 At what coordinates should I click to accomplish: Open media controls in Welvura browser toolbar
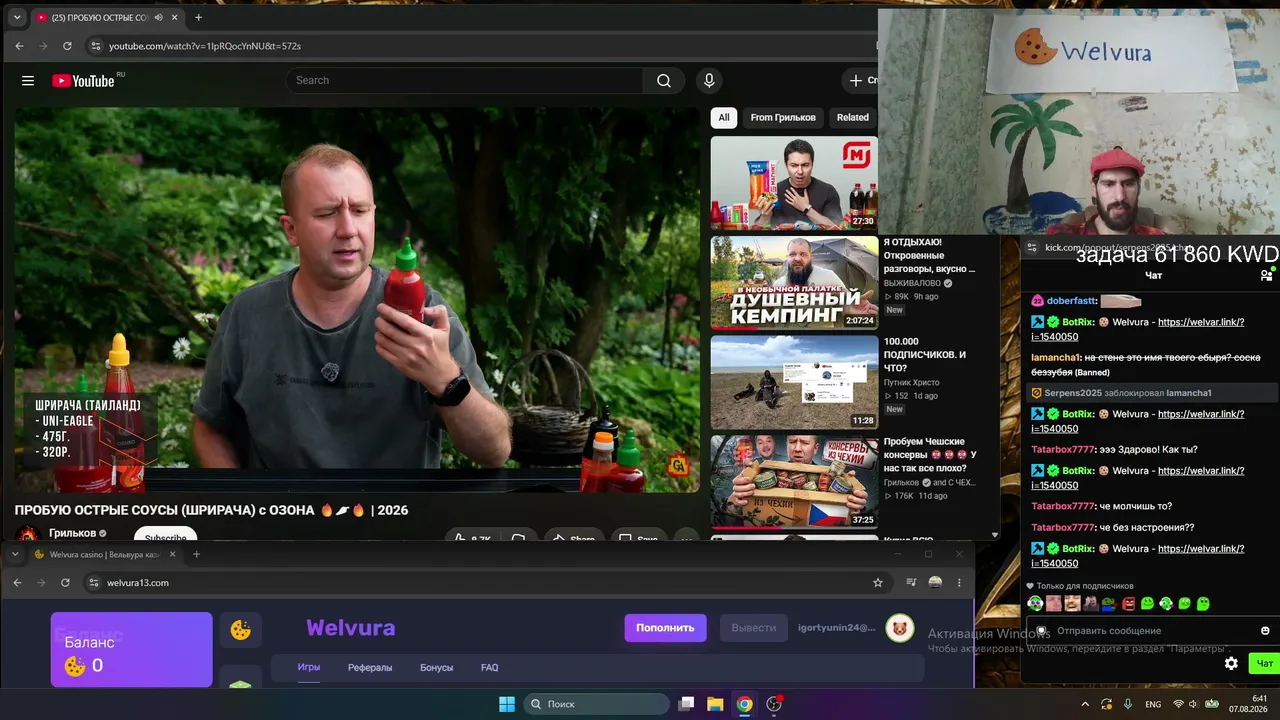tap(911, 583)
